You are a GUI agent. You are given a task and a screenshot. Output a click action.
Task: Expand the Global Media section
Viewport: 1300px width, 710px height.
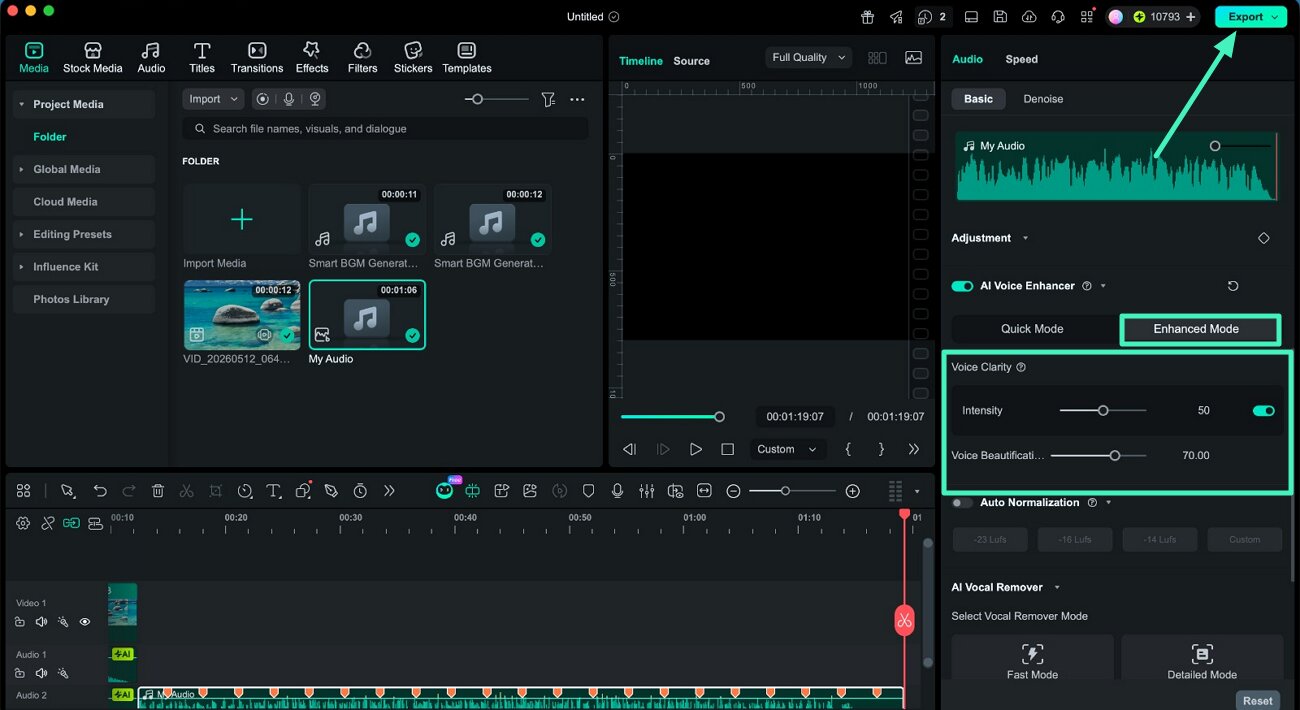pyautogui.click(x=21, y=170)
